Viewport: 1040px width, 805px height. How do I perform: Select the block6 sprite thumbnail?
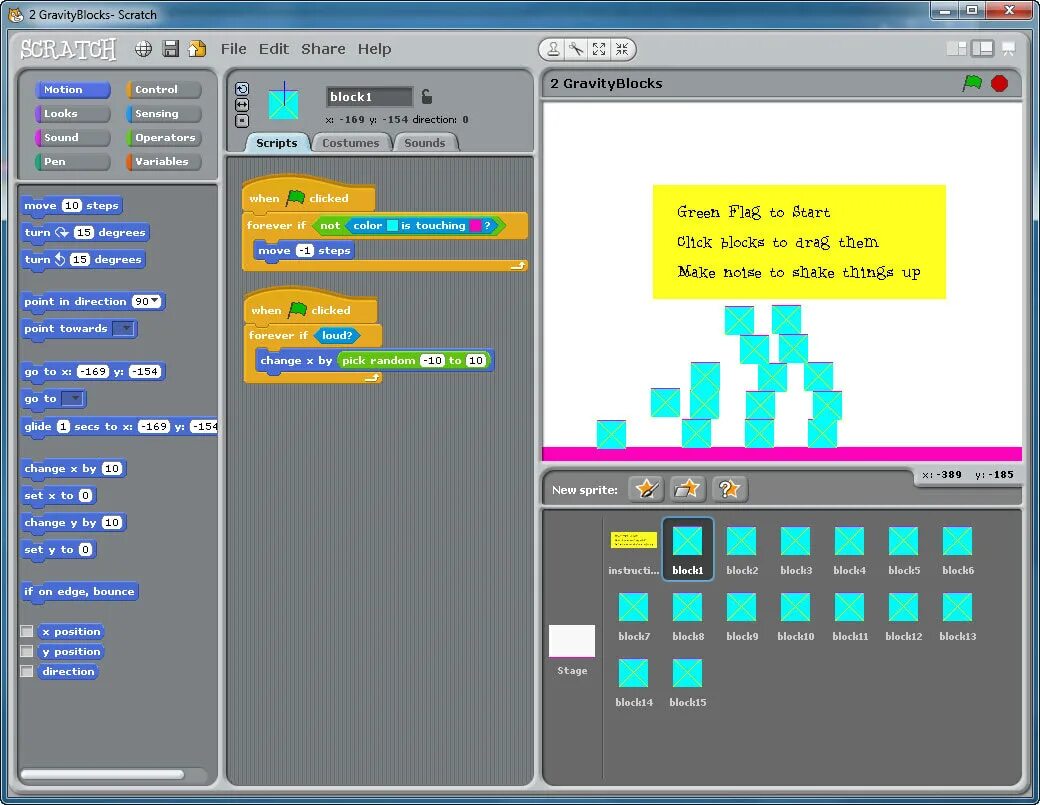point(958,550)
